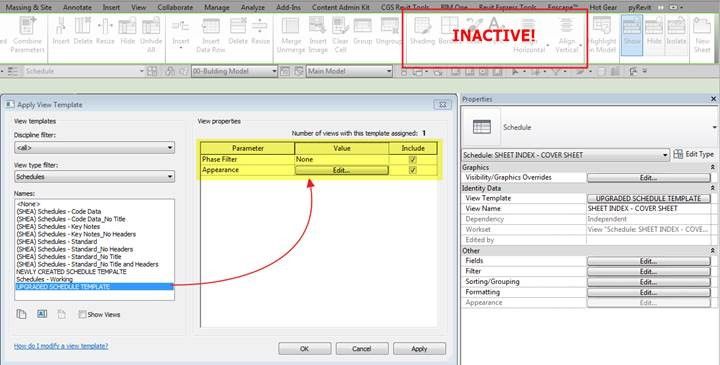The width and height of the screenshot is (720, 365).
Task: Select (SHEA) Schedules - Key Notes entry
Action: click(58, 226)
